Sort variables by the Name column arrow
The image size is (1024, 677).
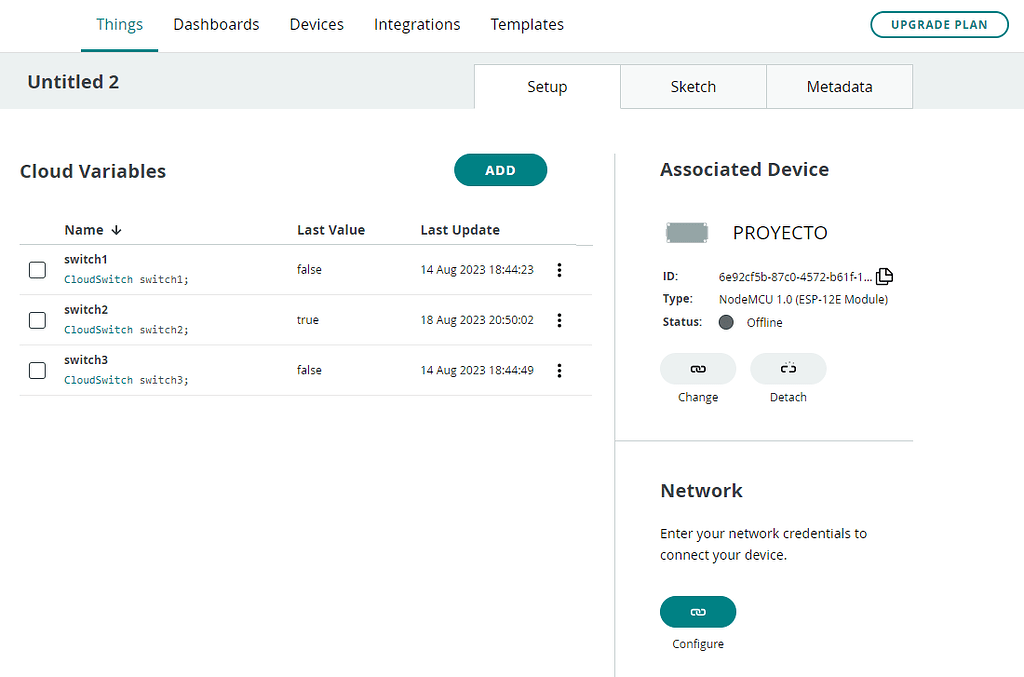(116, 230)
